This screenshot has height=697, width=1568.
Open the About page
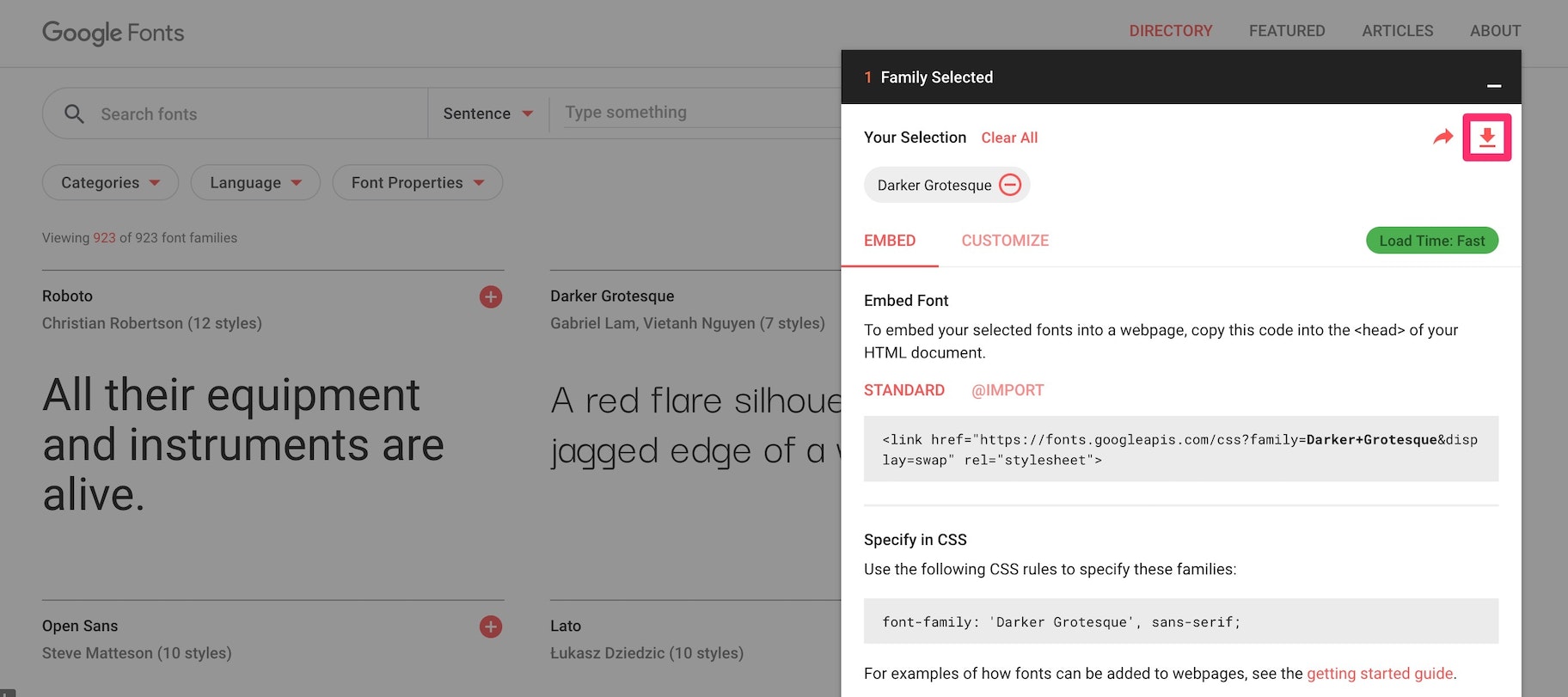pyautogui.click(x=1495, y=31)
